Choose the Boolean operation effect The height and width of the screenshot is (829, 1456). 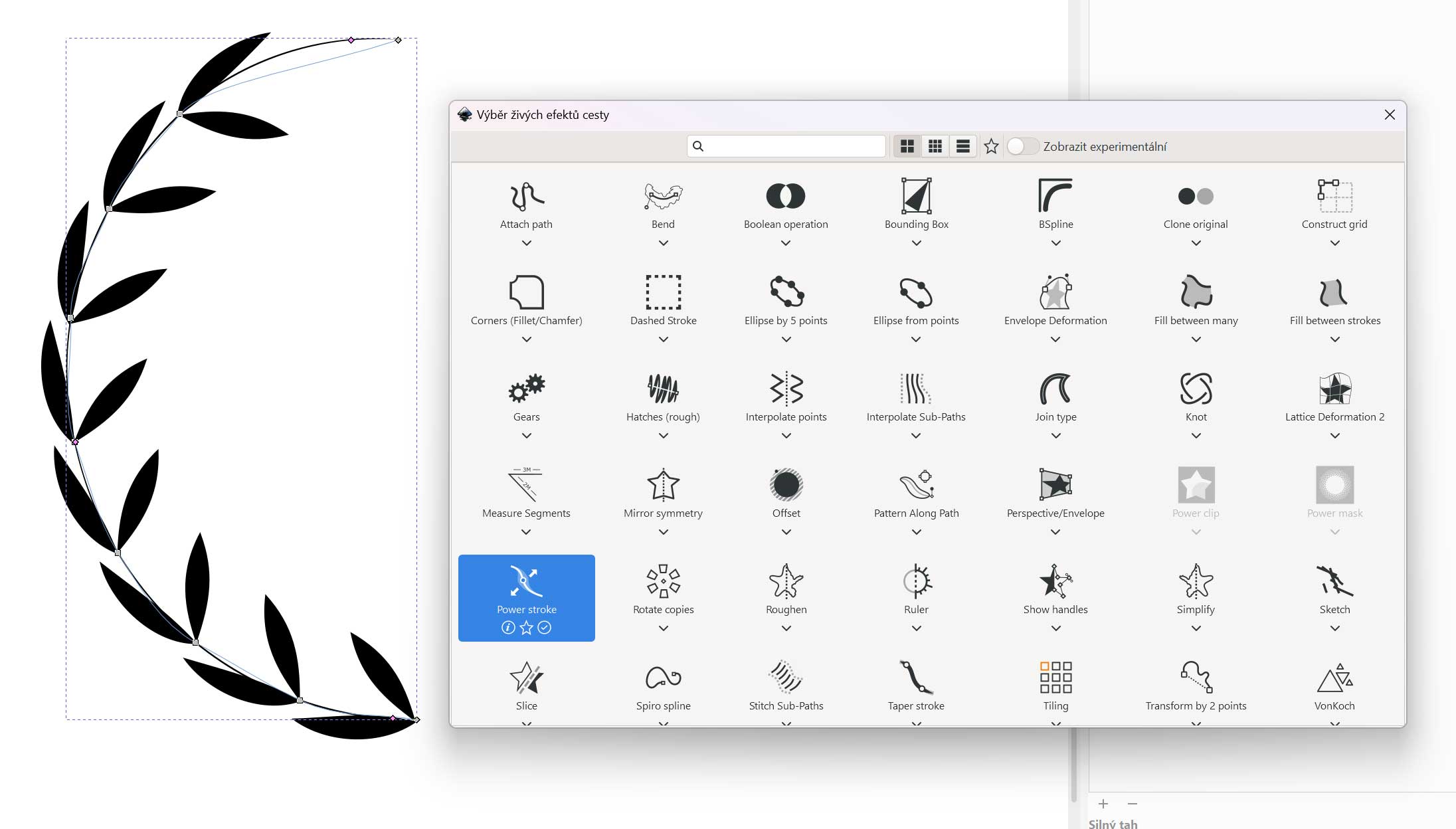(x=786, y=197)
